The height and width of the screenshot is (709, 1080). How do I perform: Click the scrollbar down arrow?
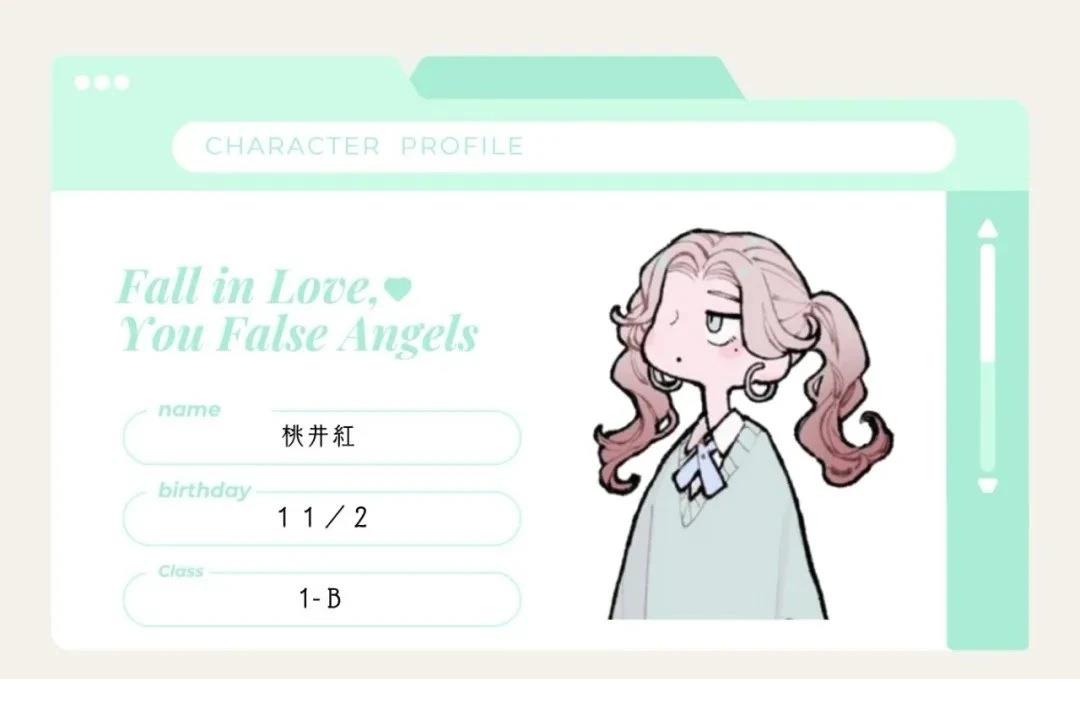click(988, 485)
